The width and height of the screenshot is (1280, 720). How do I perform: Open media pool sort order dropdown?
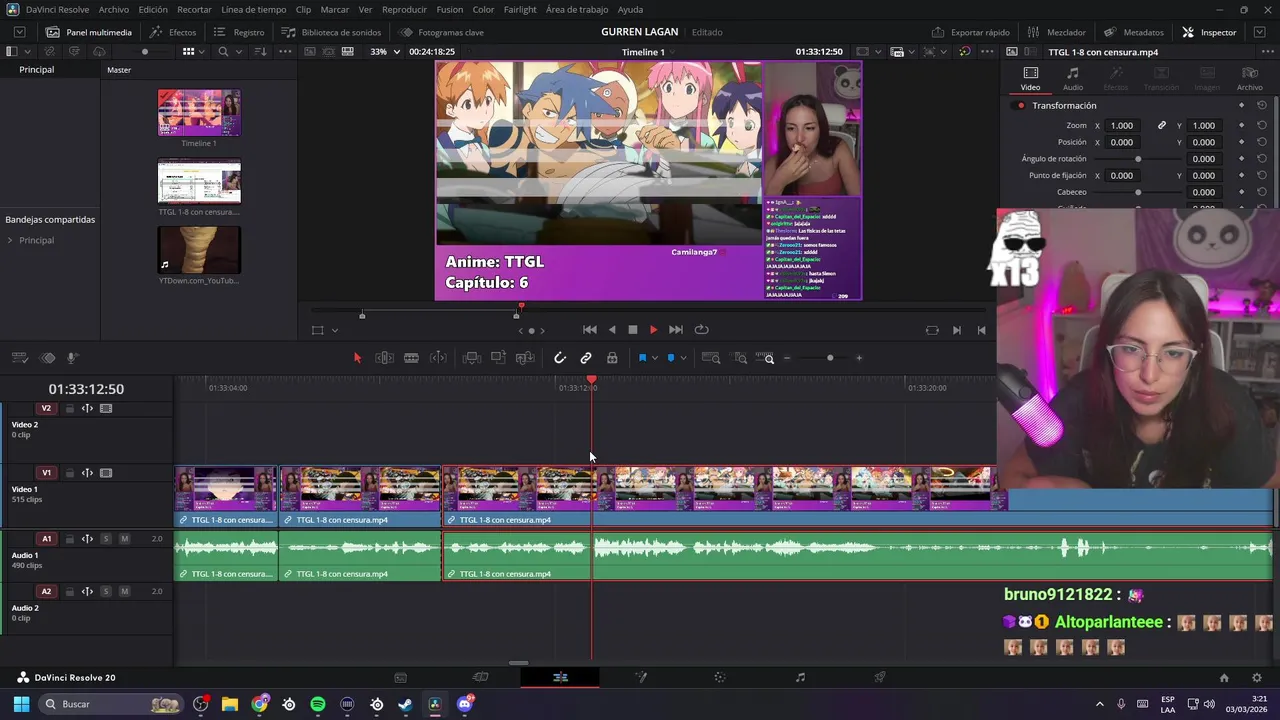260,52
